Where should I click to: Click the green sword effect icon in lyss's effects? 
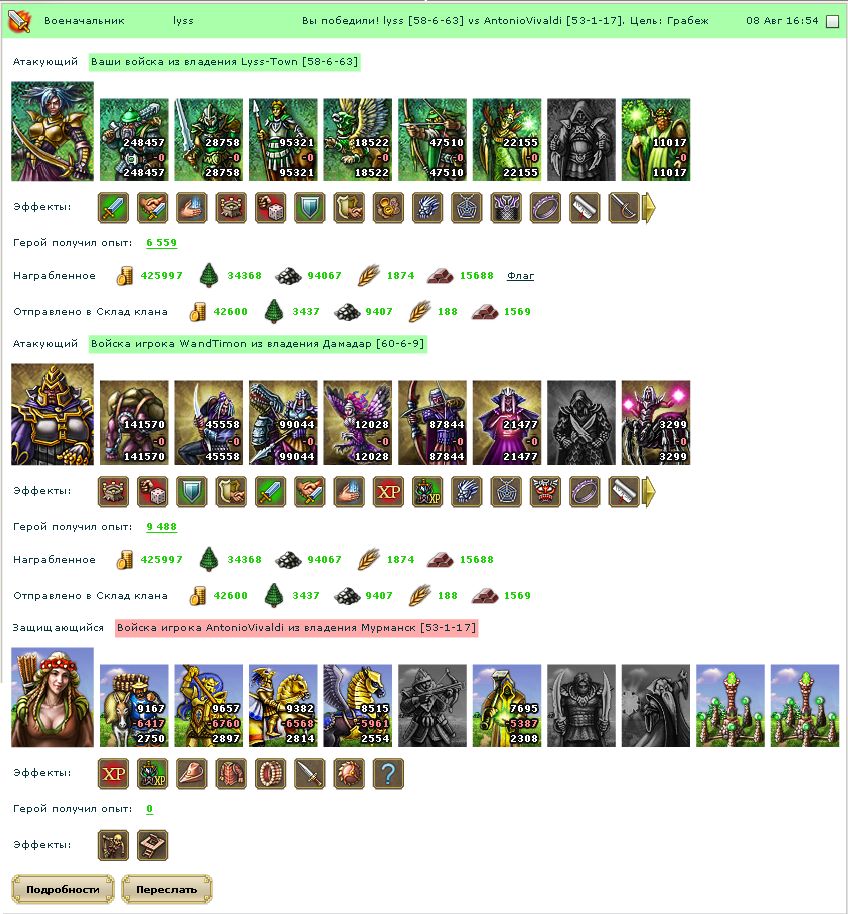click(113, 208)
